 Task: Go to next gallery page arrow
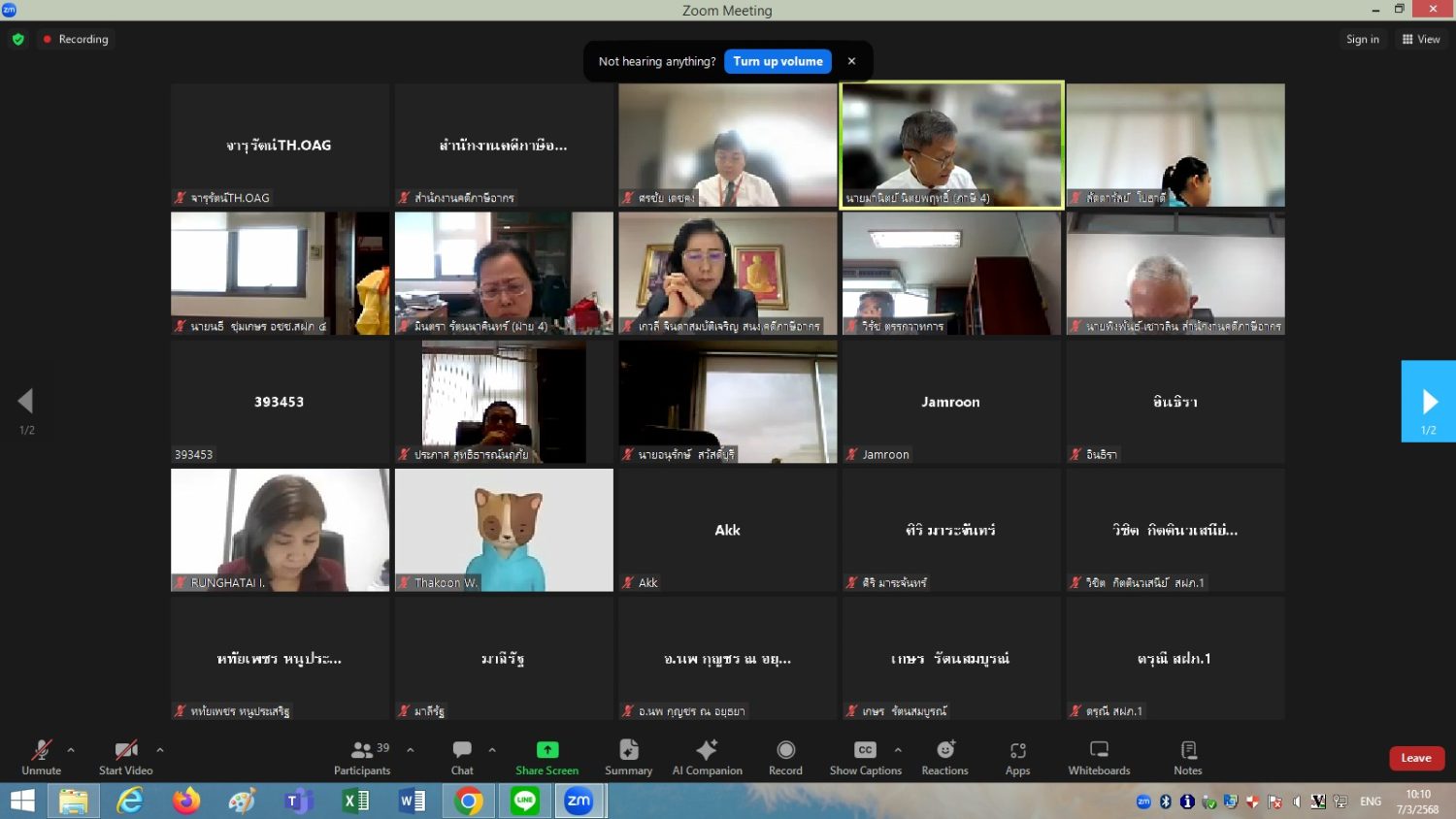point(1428,401)
